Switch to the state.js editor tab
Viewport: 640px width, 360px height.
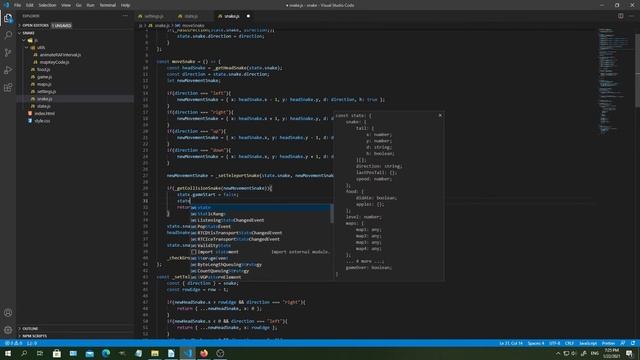[191, 16]
